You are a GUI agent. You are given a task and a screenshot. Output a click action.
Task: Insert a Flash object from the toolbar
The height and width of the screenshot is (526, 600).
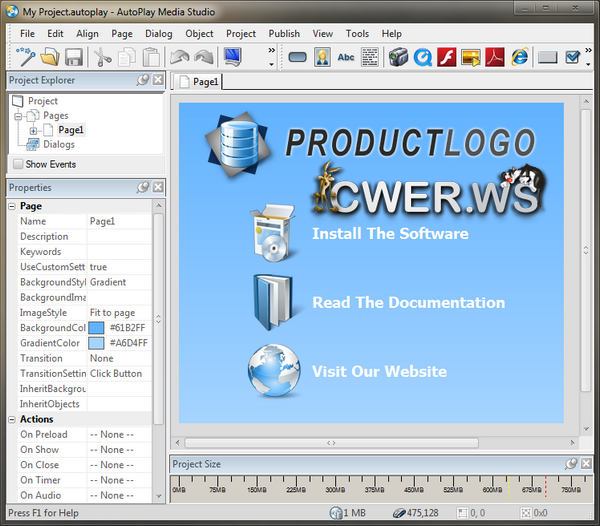pyautogui.click(x=447, y=57)
